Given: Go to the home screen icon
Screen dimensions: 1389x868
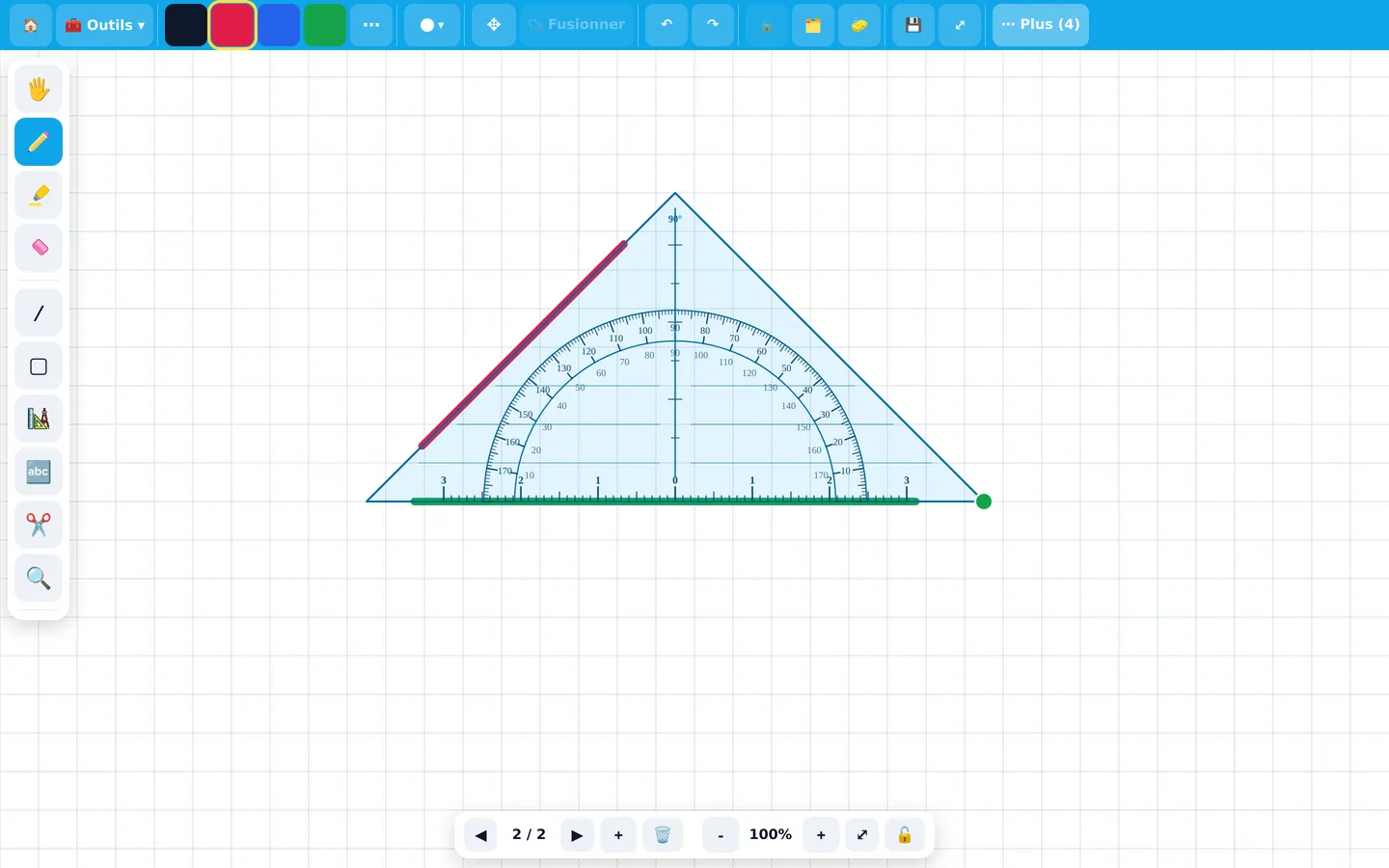Looking at the screenshot, I should pos(31,25).
